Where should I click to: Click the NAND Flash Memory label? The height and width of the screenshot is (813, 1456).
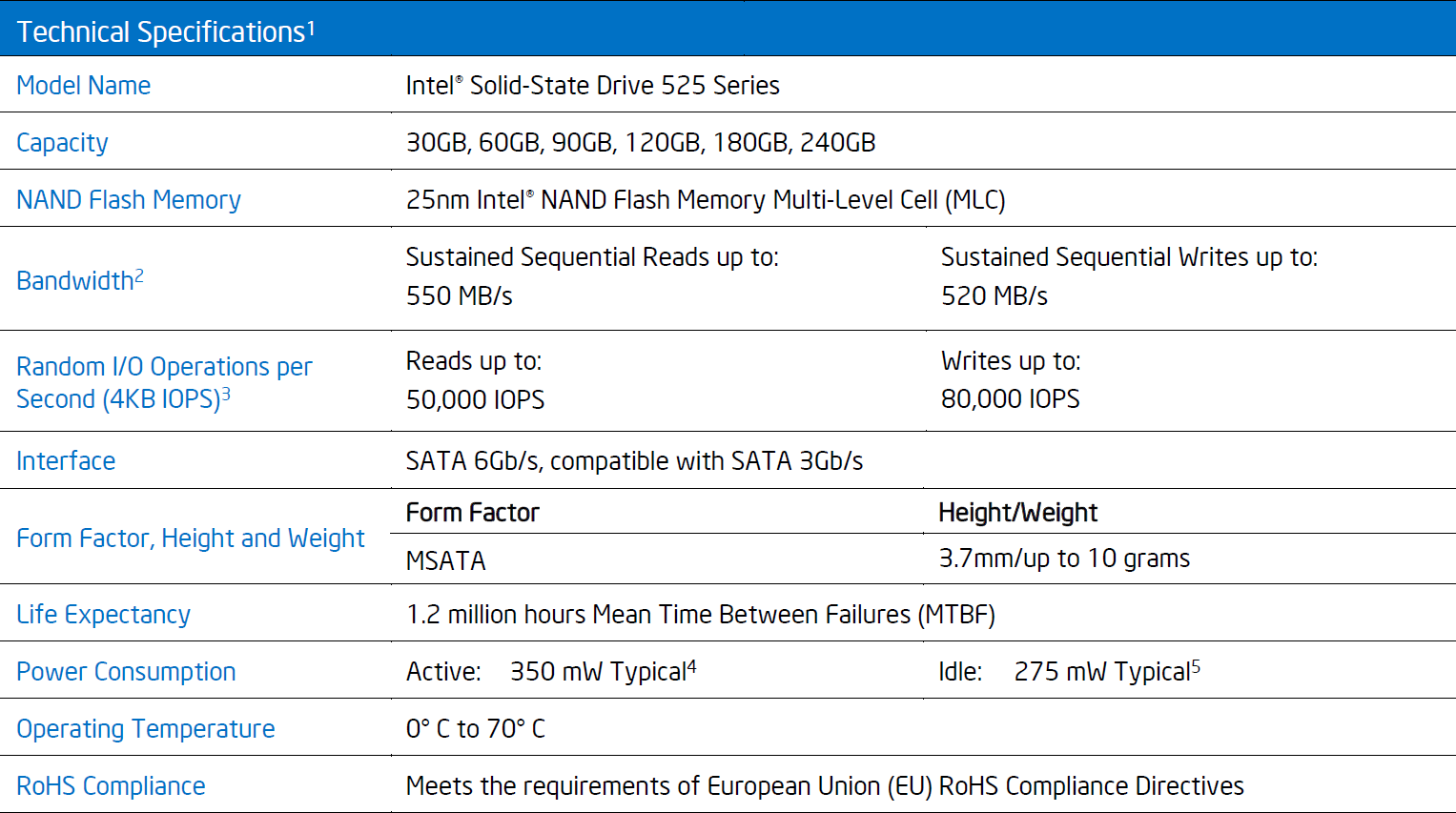(x=129, y=200)
